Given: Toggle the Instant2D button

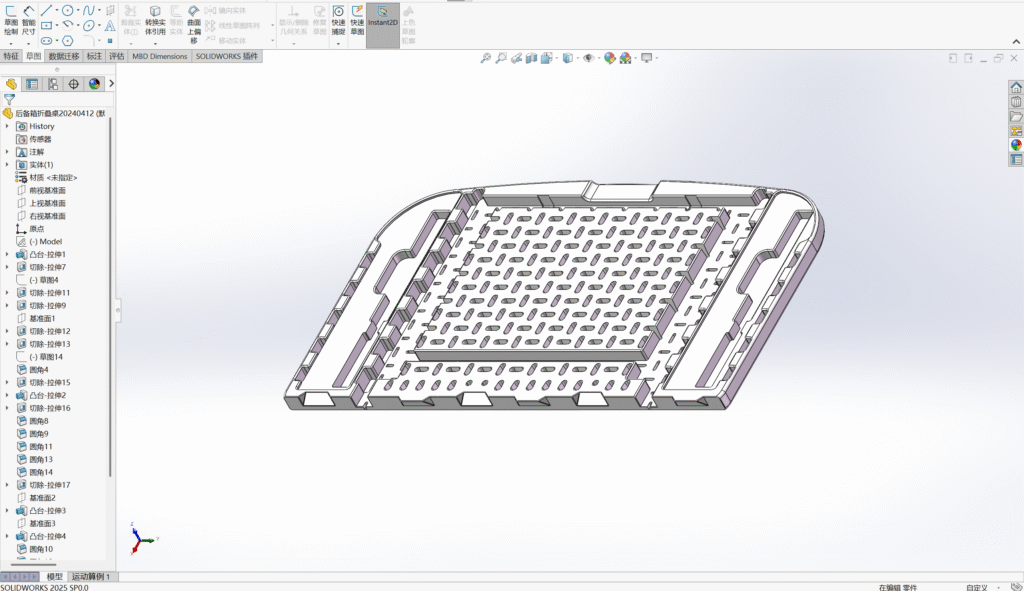Looking at the screenshot, I should pyautogui.click(x=382, y=20).
